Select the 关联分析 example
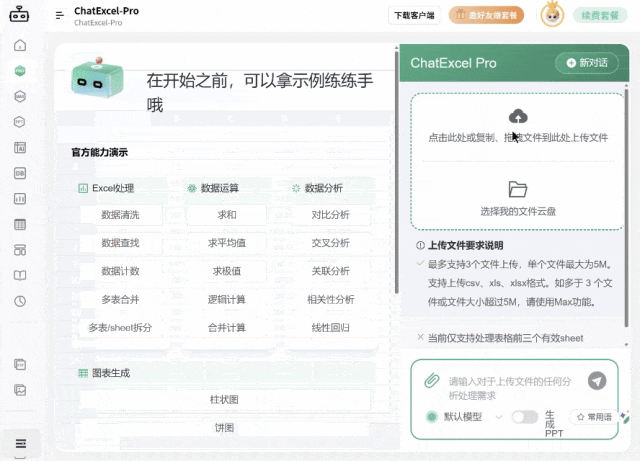This screenshot has height=461, width=640. (x=331, y=271)
